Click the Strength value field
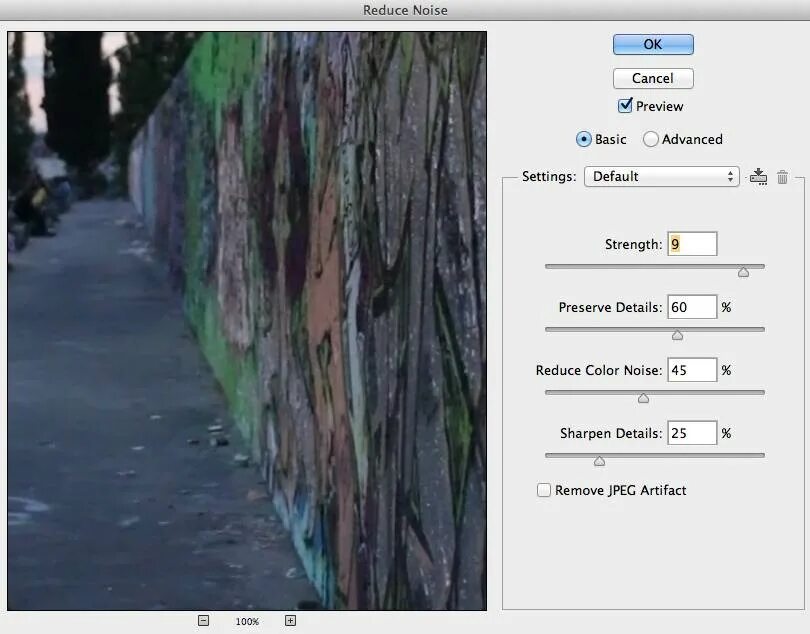The image size is (810, 634). 692,244
